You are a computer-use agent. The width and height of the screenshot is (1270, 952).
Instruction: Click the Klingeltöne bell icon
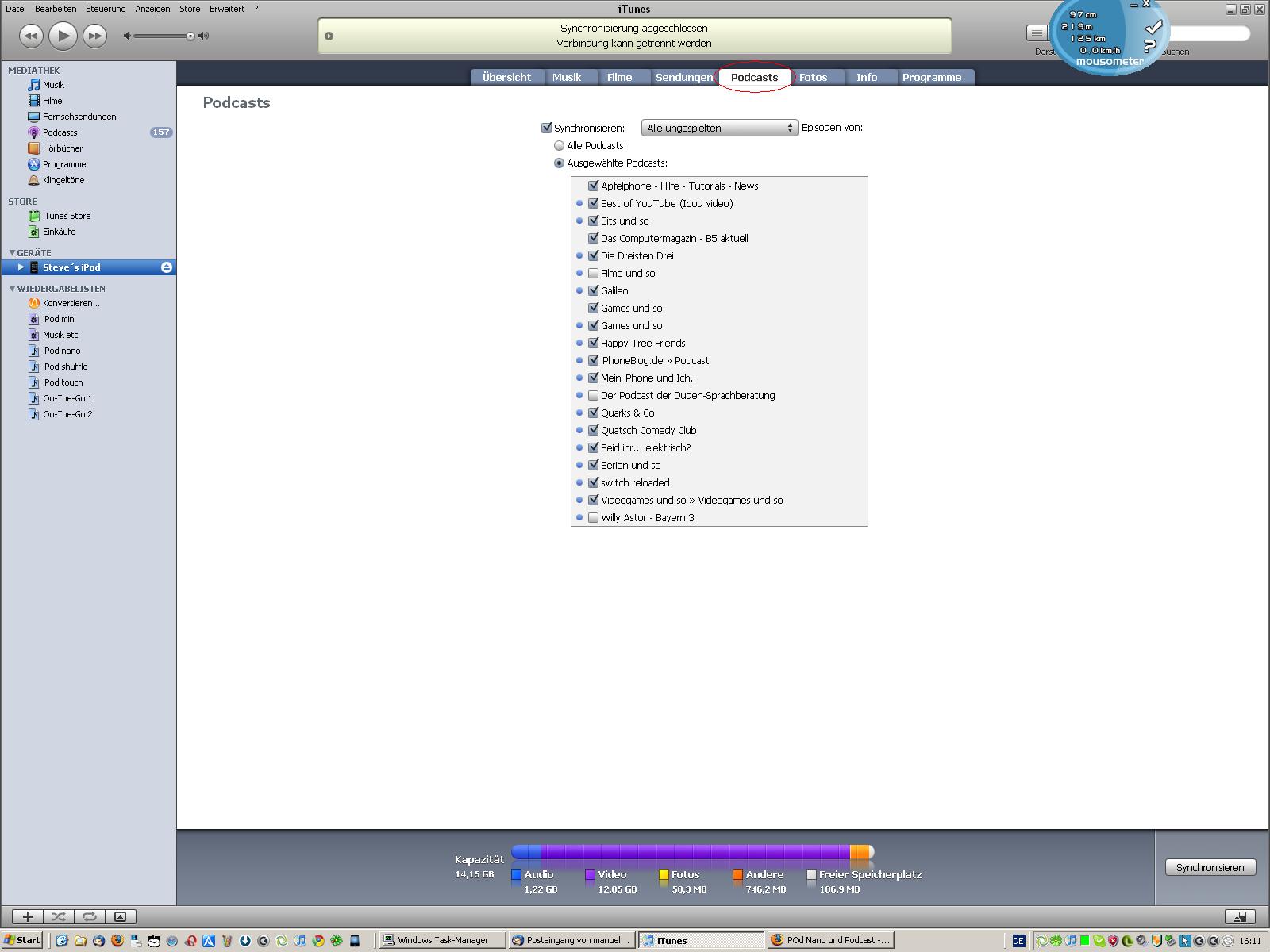pos(34,180)
